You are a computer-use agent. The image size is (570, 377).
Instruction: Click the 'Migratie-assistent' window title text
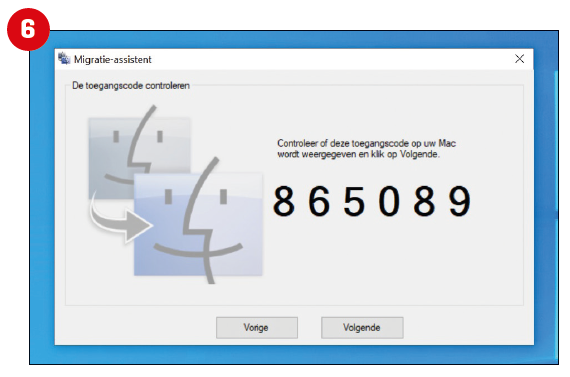[x=113, y=59]
